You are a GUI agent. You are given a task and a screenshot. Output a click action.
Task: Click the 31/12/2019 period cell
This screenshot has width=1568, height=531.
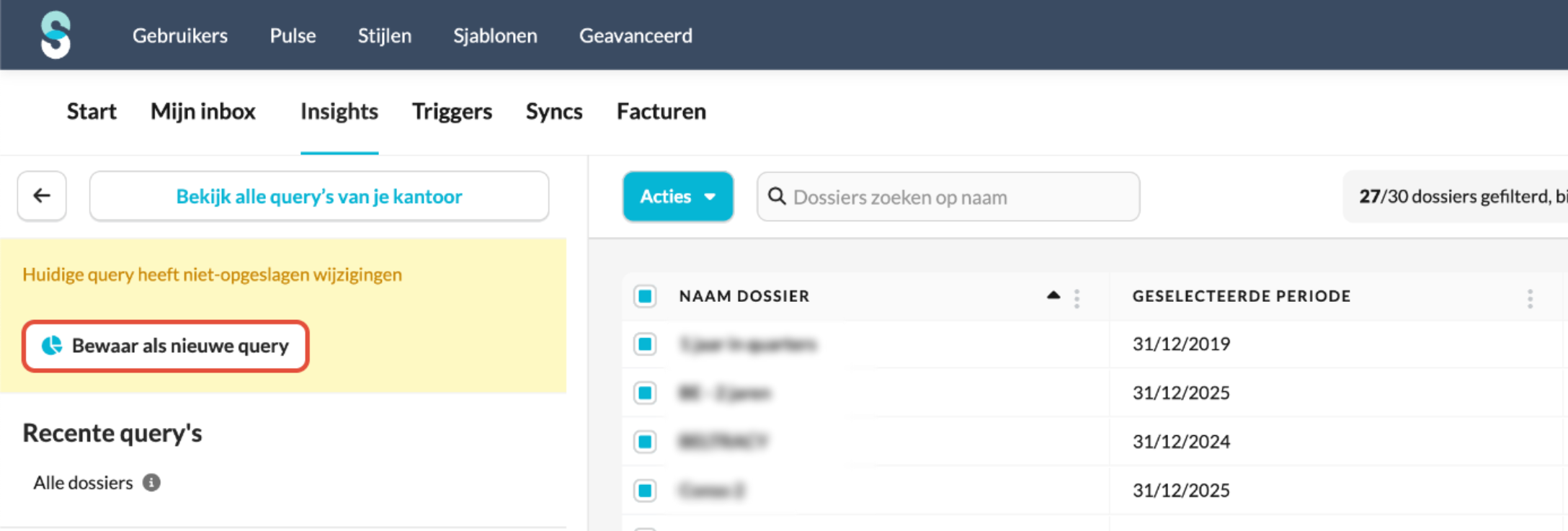click(x=1181, y=344)
